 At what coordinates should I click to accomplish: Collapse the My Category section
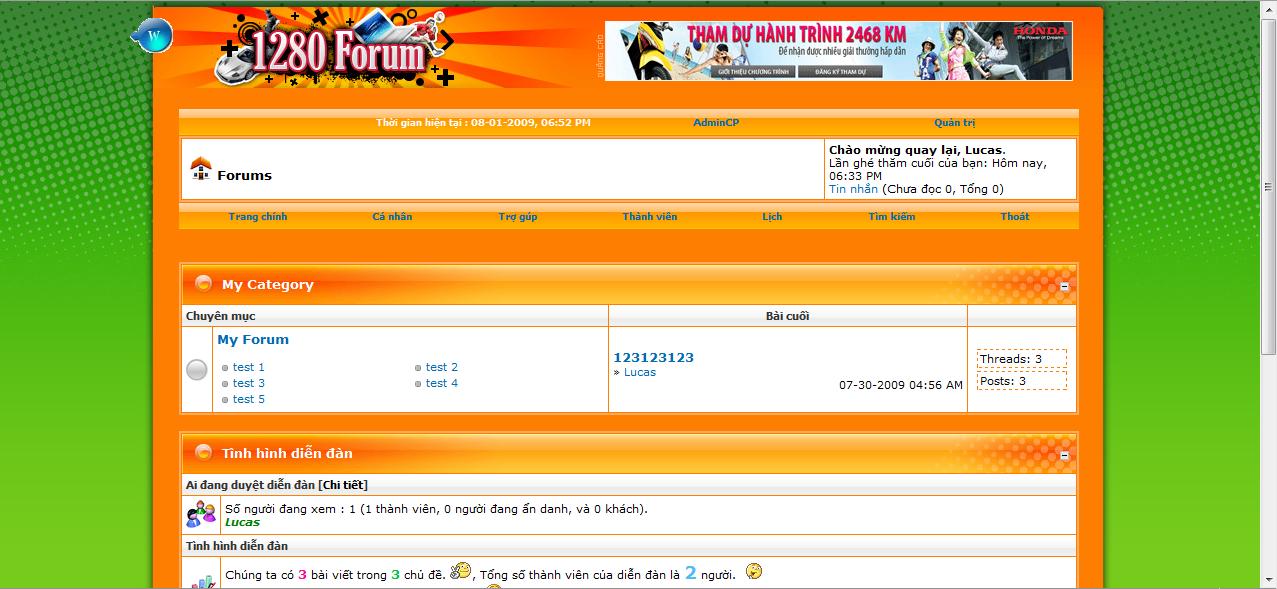click(x=1064, y=287)
